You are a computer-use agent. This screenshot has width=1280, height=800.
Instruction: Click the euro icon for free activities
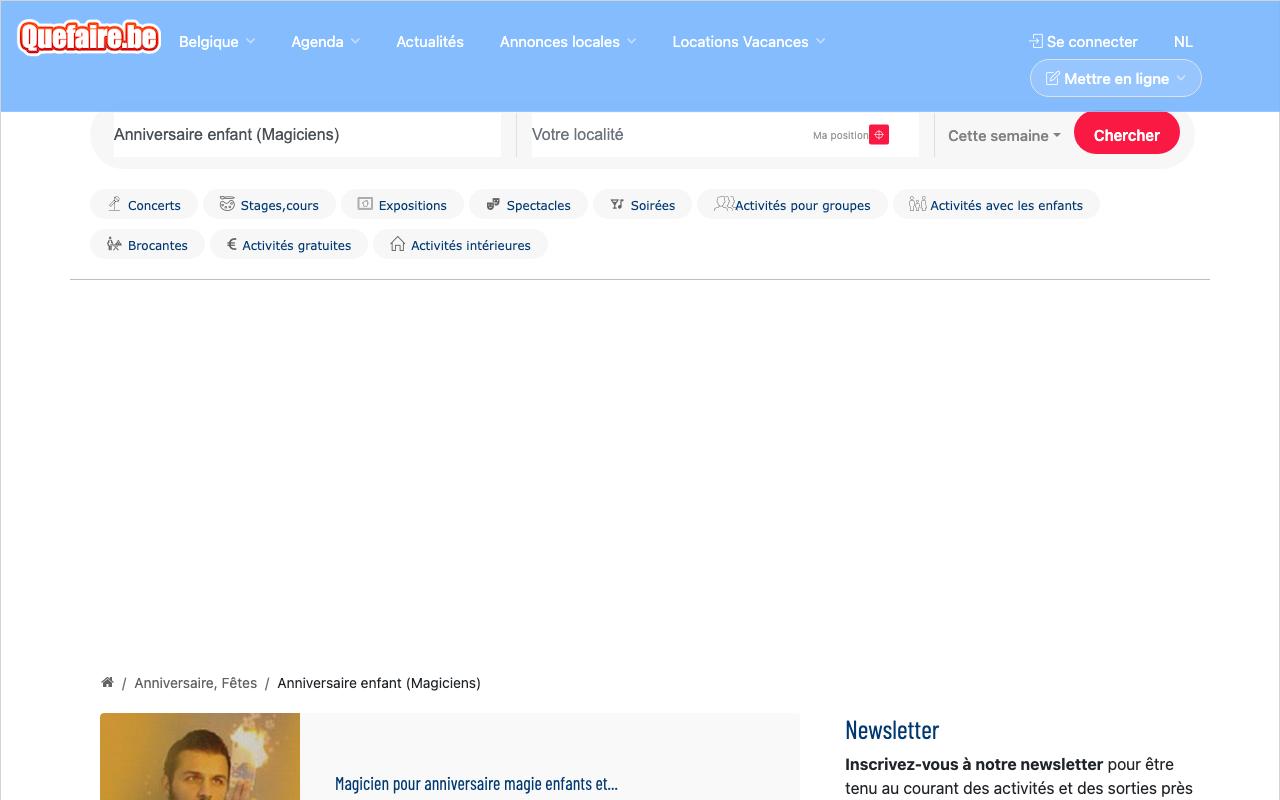[x=231, y=244]
